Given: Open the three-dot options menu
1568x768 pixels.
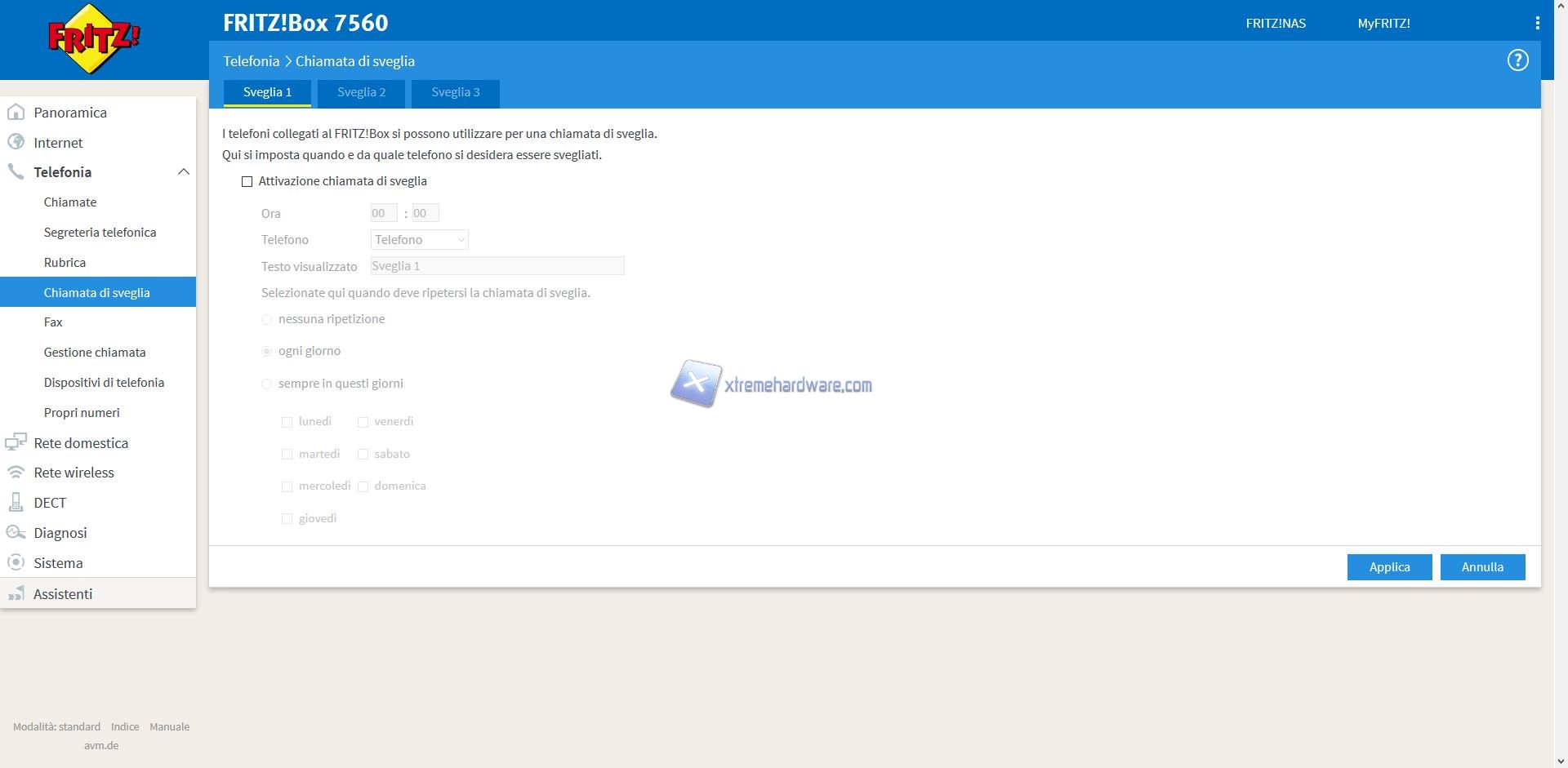Looking at the screenshot, I should click(x=1537, y=24).
